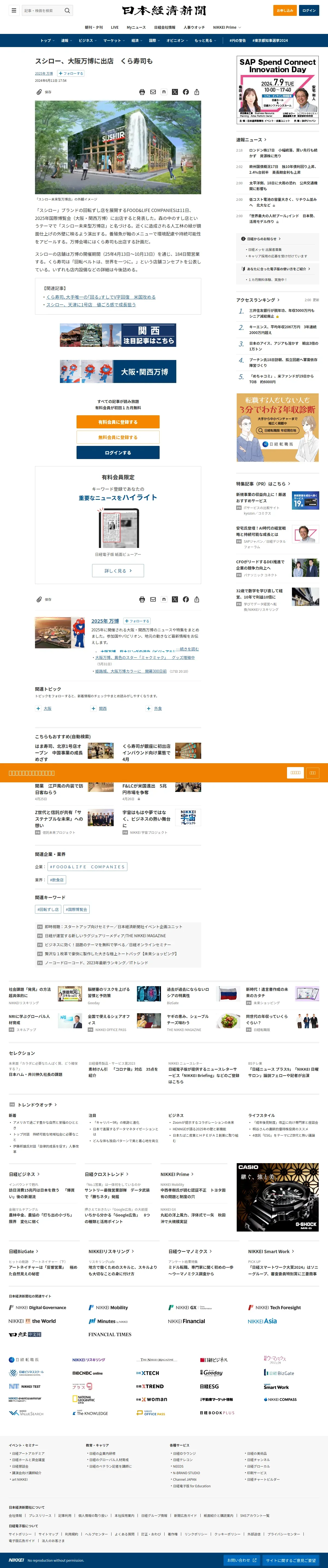Share to note using top n icon

coord(164,92)
